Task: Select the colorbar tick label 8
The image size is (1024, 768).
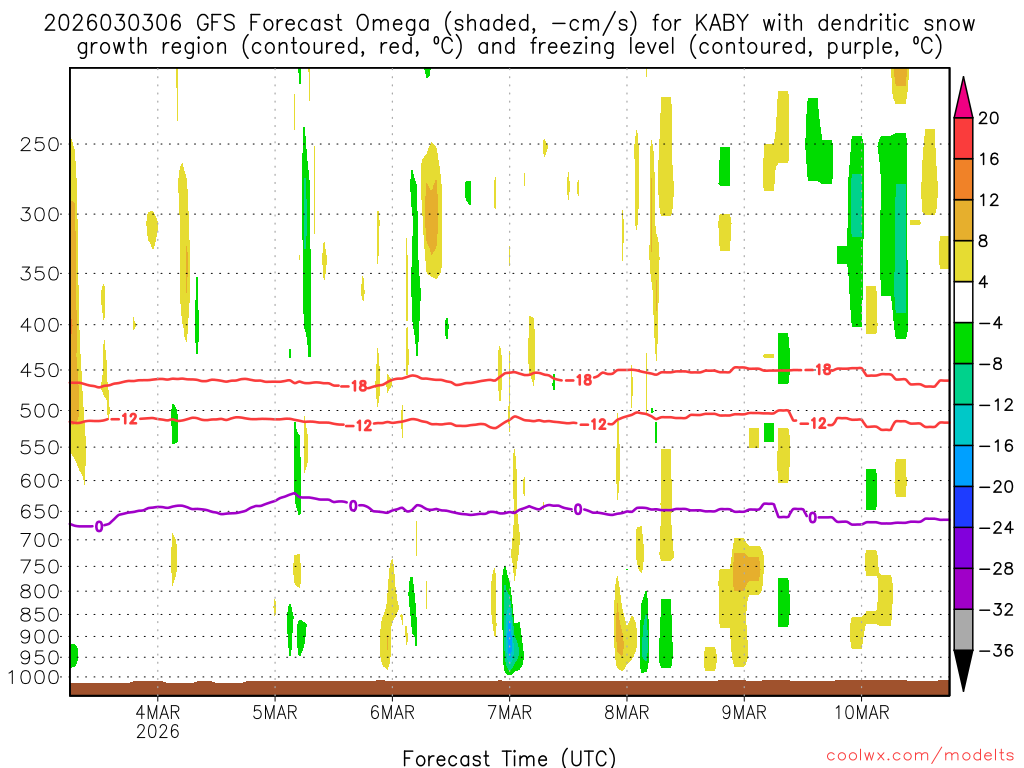Action: (983, 242)
